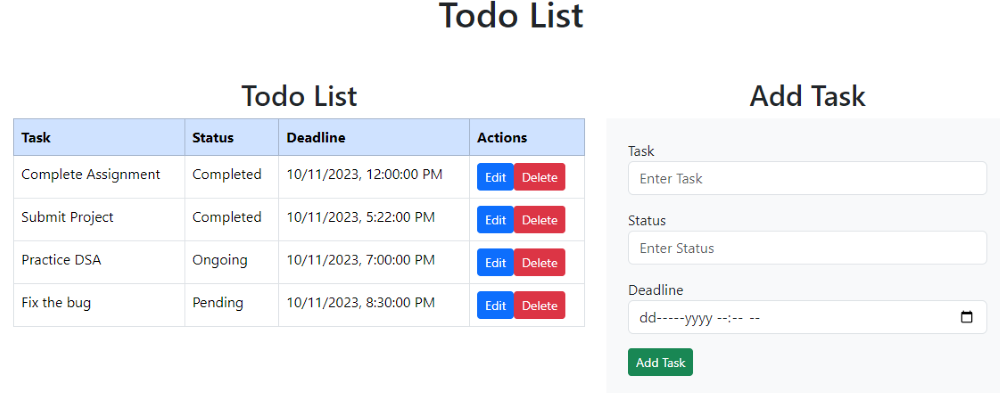Select the 8:30:00 PM deadline cell

click(374, 305)
